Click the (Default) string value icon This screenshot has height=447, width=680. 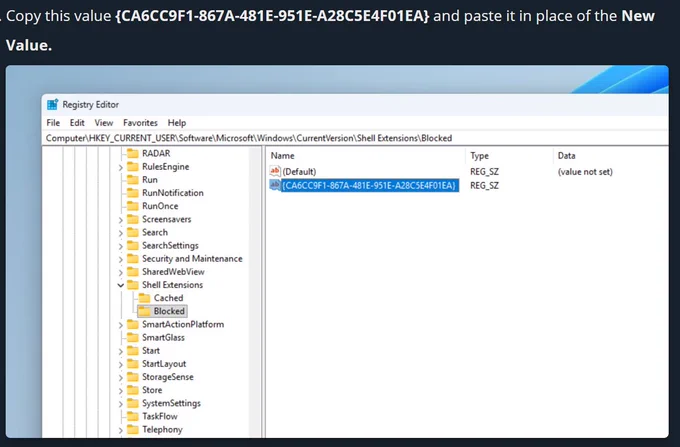click(276, 171)
